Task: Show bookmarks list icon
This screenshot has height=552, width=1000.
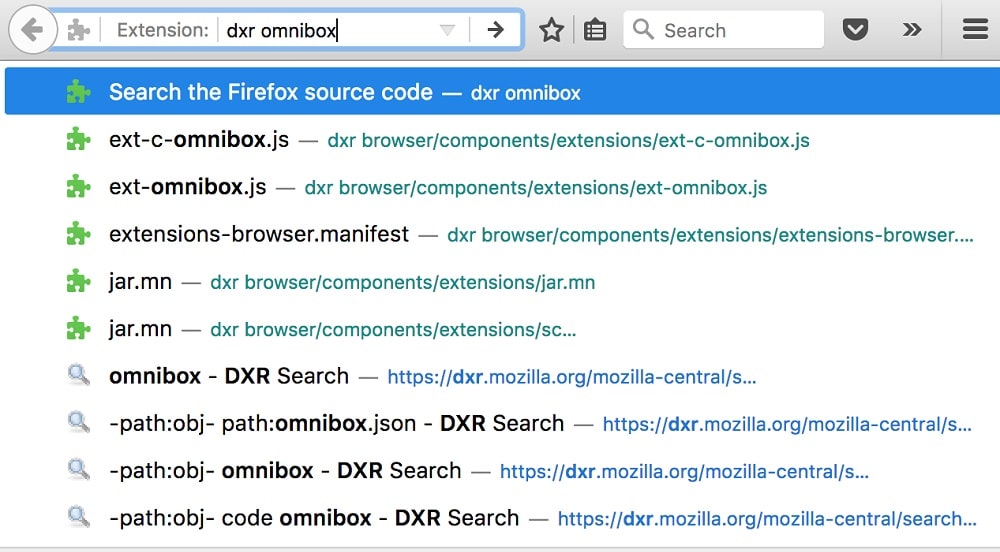Action: (595, 30)
